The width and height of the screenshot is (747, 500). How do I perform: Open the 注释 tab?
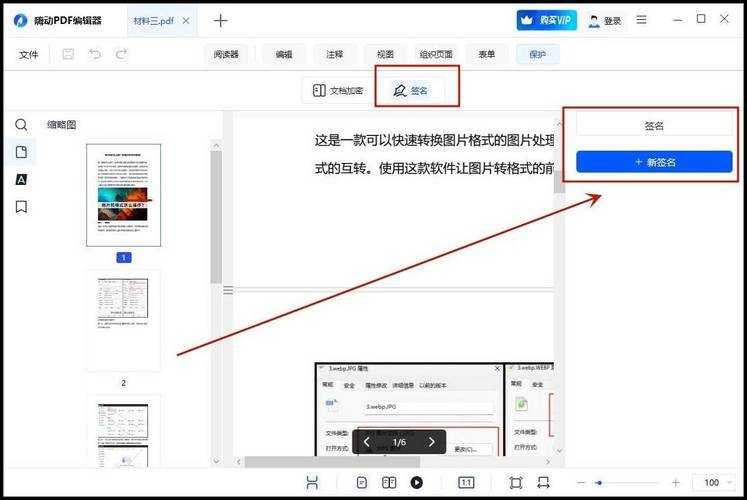(x=334, y=54)
